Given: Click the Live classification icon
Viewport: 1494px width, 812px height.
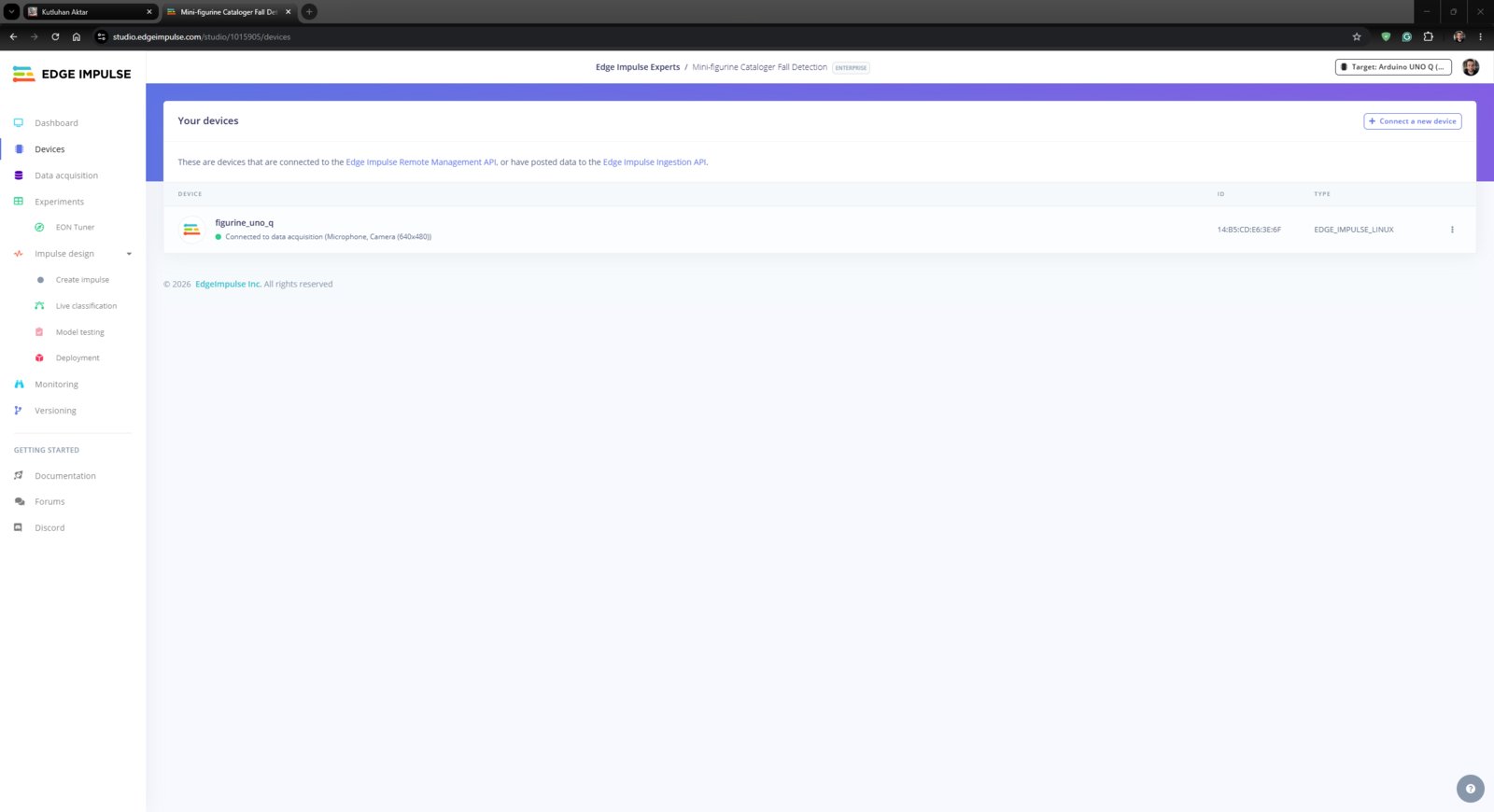Looking at the screenshot, I should 39,306.
